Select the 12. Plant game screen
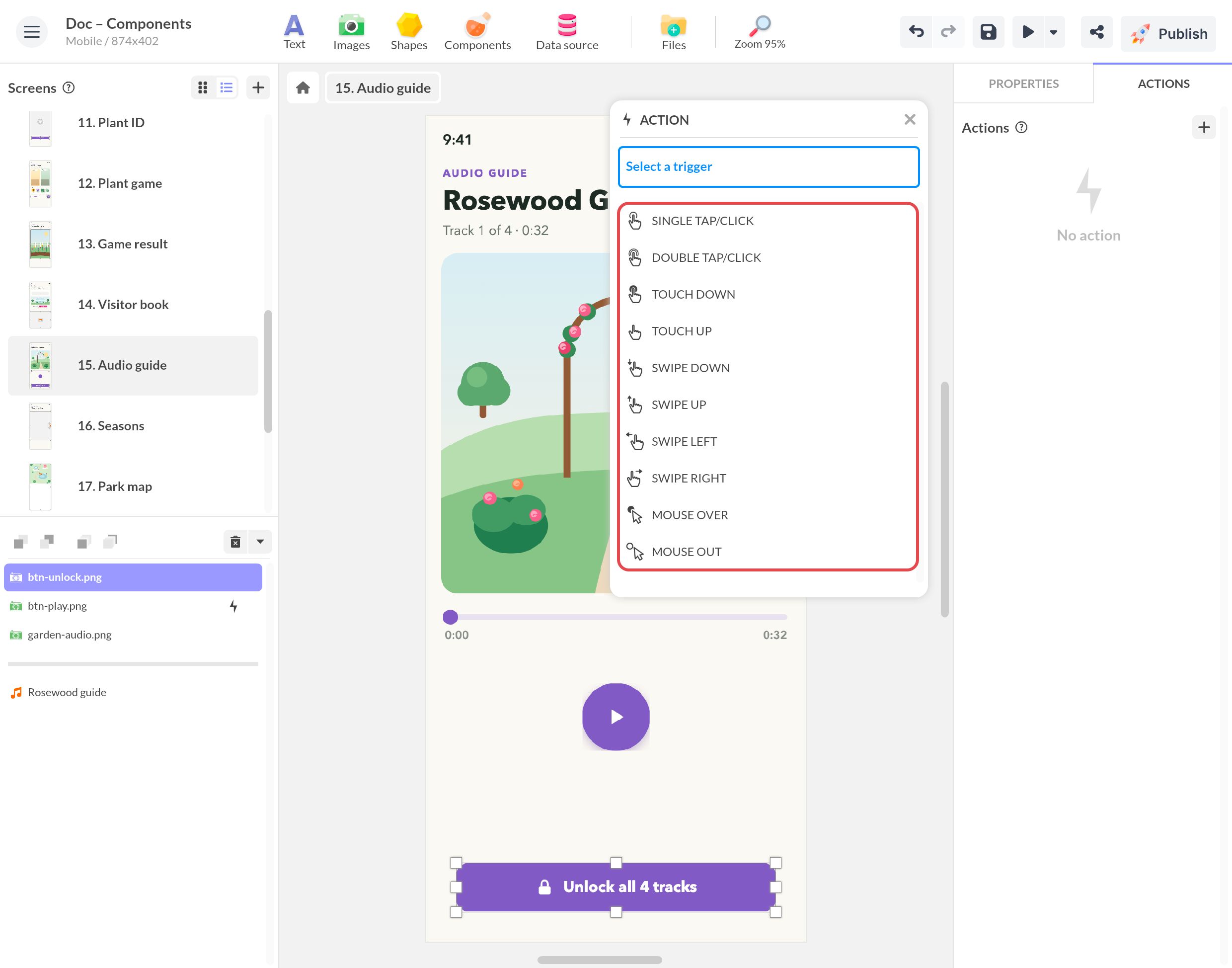This screenshot has height=968, width=1232. click(133, 184)
